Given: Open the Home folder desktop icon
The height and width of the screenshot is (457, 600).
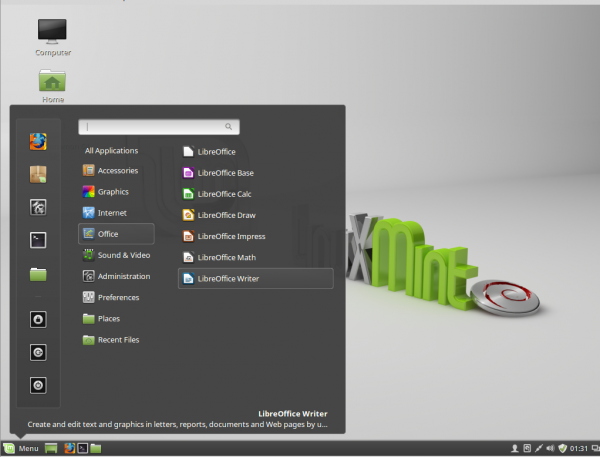Looking at the screenshot, I should 52,86.
